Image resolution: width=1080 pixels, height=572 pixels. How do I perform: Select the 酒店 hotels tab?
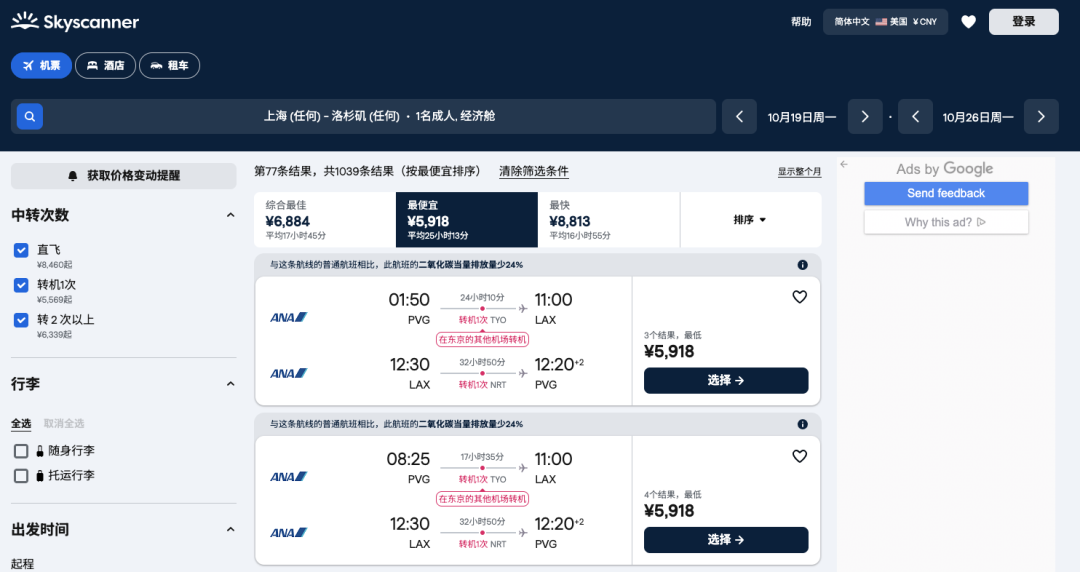tap(106, 66)
